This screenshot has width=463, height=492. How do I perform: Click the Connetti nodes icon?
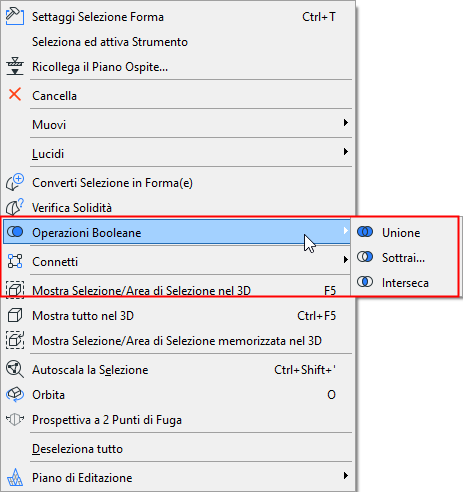click(15, 261)
